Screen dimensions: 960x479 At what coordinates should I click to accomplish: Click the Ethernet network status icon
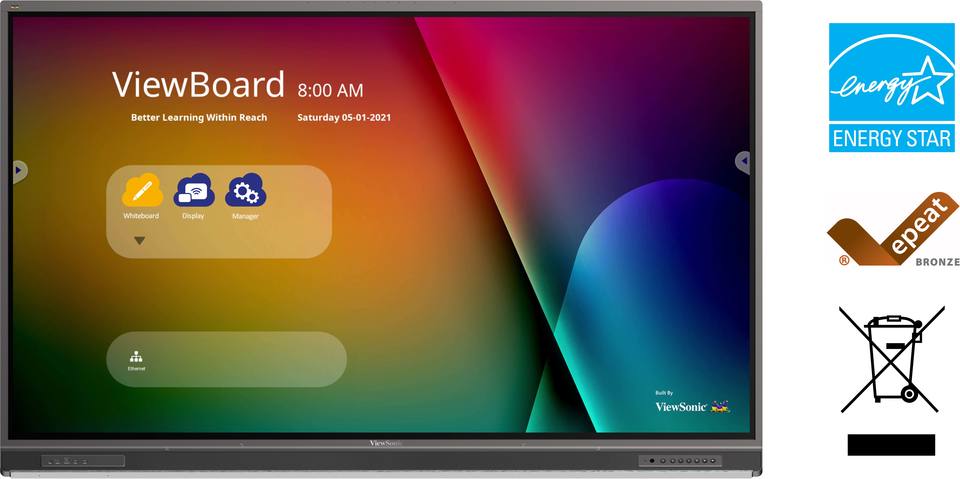(x=136, y=359)
